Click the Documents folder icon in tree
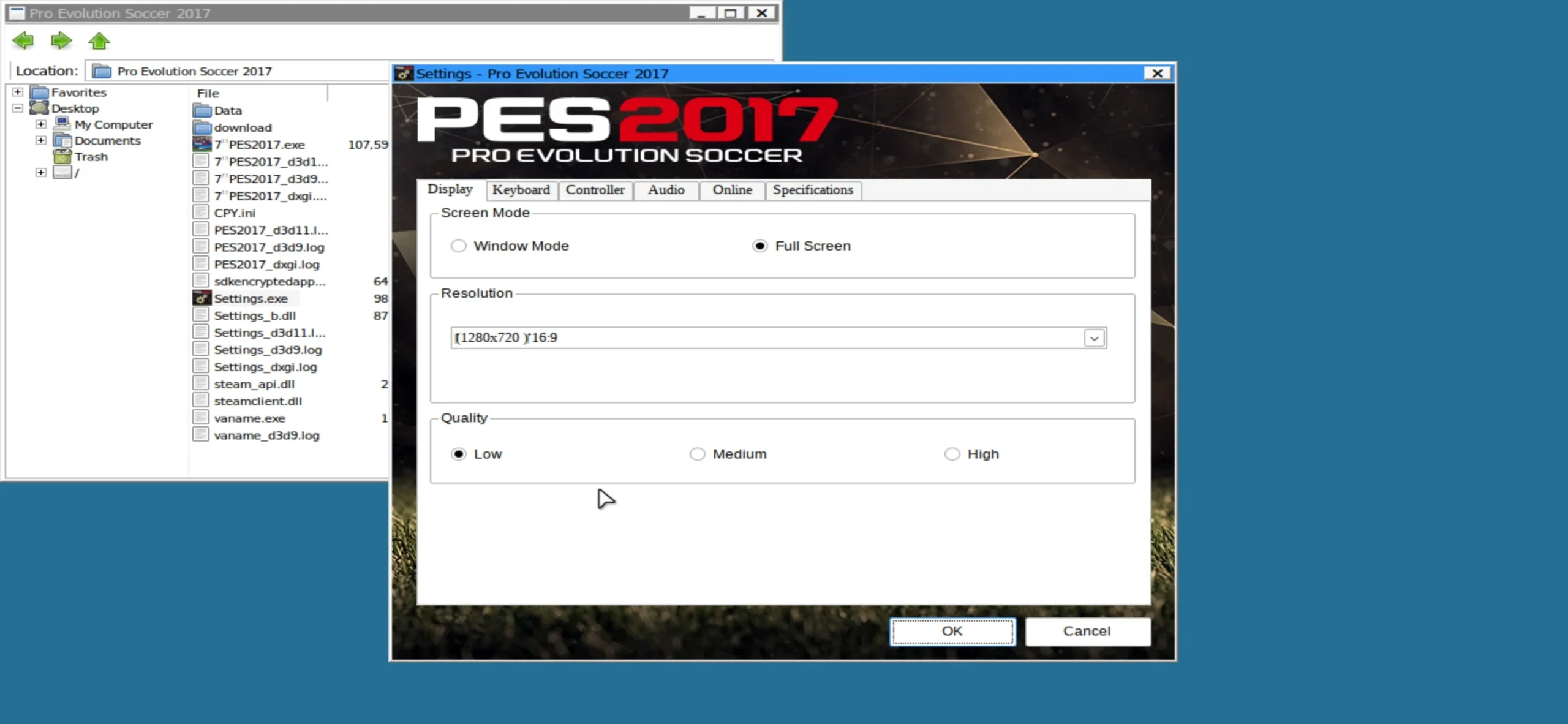Viewport: 1568px width, 724px height. [x=62, y=140]
